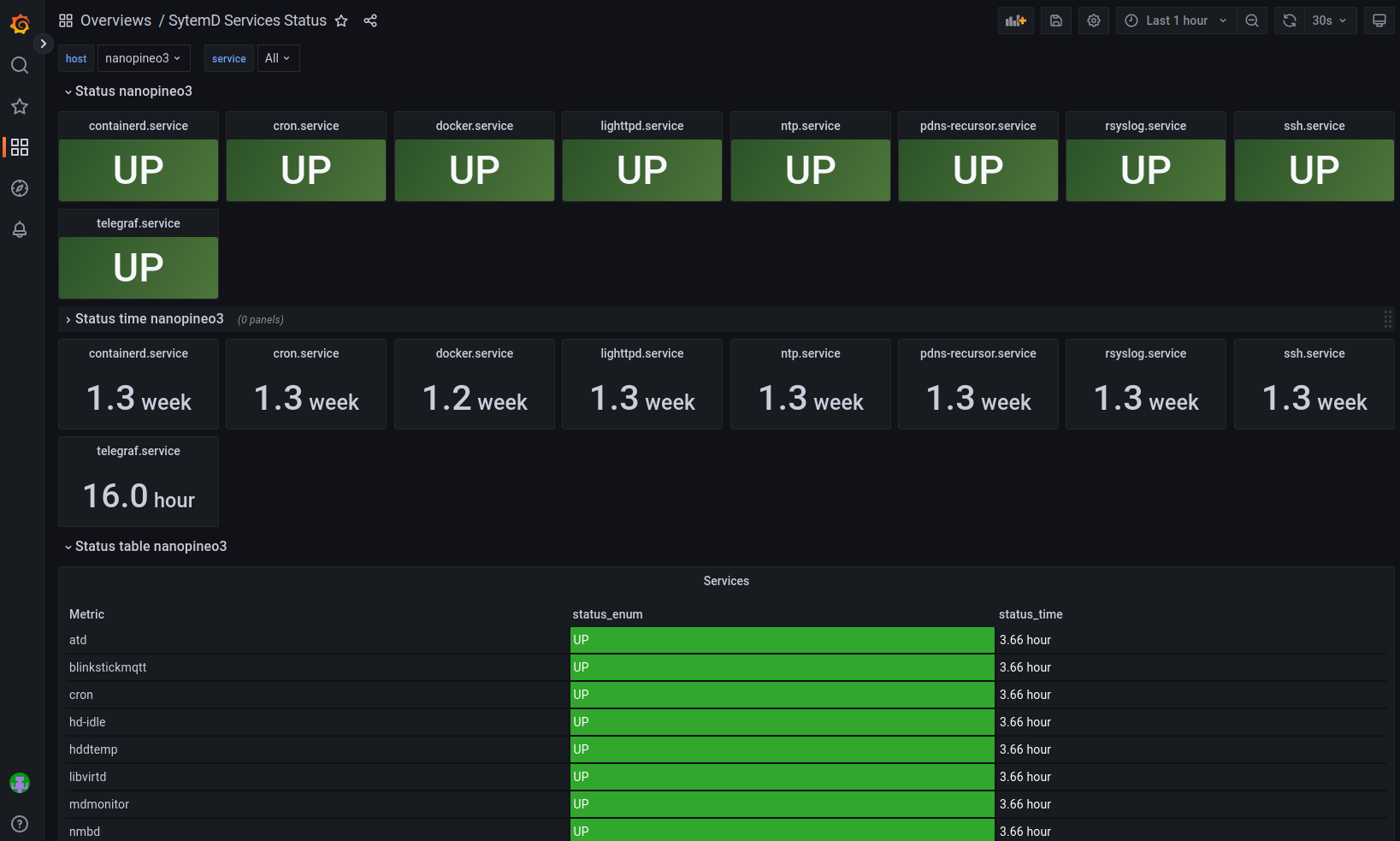Zoom out the time range
1400x841 pixels.
(1252, 21)
